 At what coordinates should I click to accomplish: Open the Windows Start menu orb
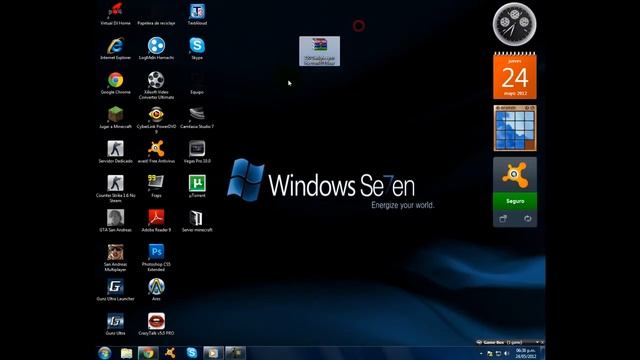tap(104, 353)
